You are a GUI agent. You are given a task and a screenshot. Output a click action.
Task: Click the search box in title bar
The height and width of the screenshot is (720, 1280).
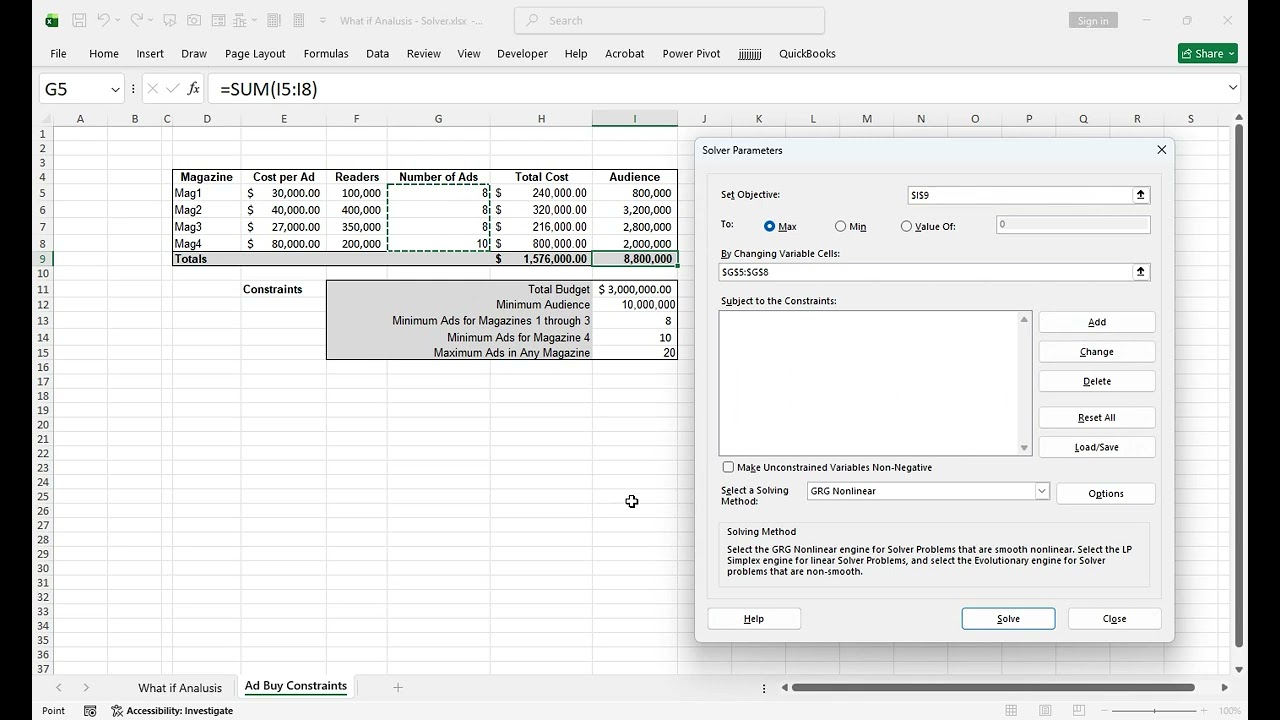[669, 20]
